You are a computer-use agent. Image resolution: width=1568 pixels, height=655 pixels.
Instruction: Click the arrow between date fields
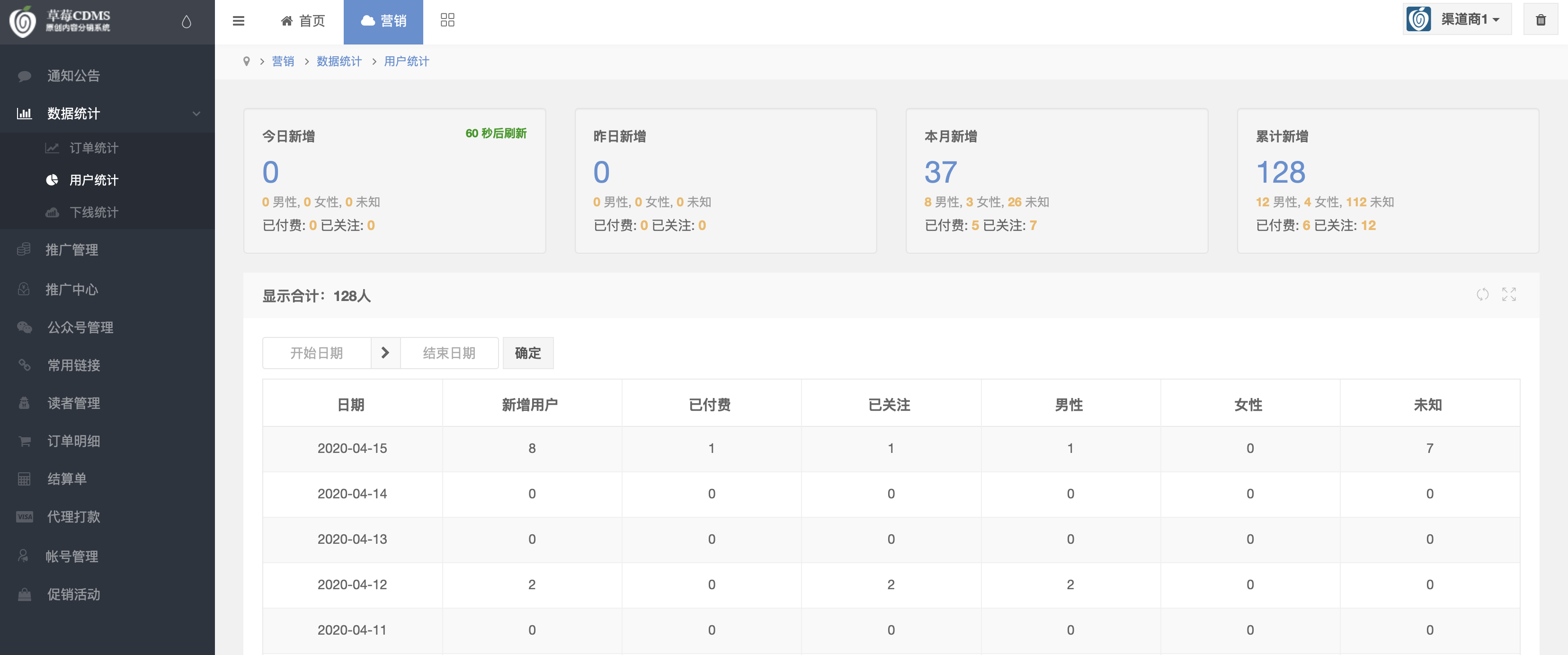pyautogui.click(x=385, y=353)
